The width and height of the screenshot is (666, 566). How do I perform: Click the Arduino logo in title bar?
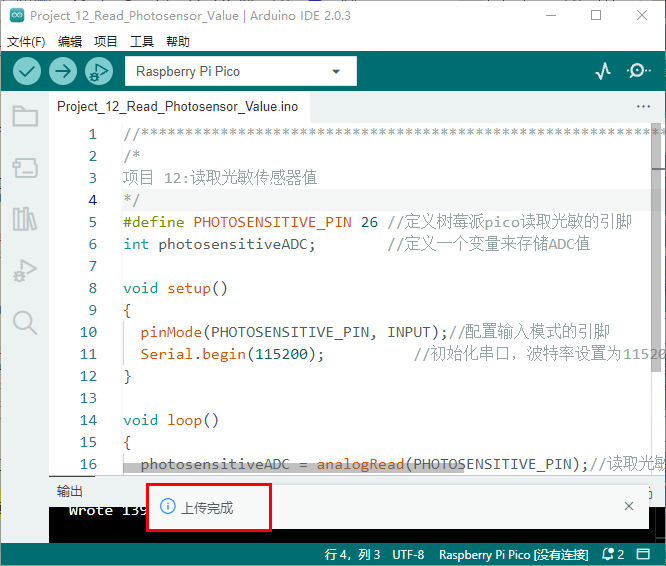(17, 15)
